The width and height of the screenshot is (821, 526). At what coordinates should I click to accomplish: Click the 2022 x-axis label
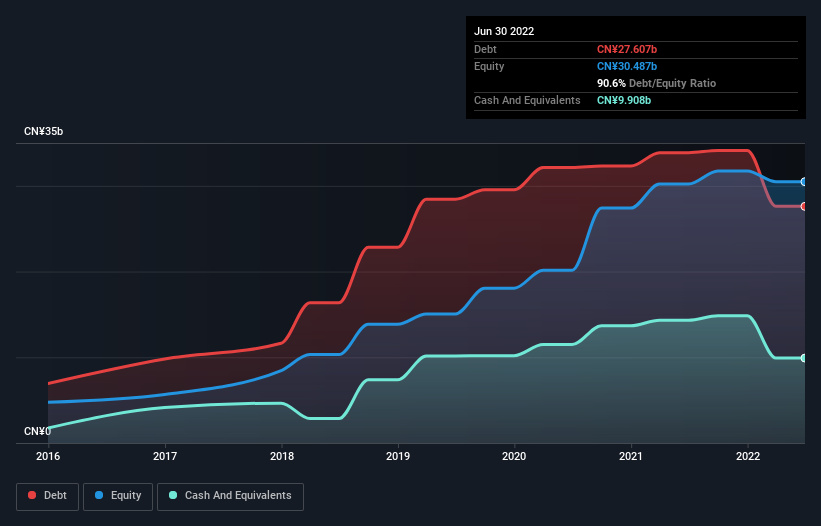(x=748, y=456)
